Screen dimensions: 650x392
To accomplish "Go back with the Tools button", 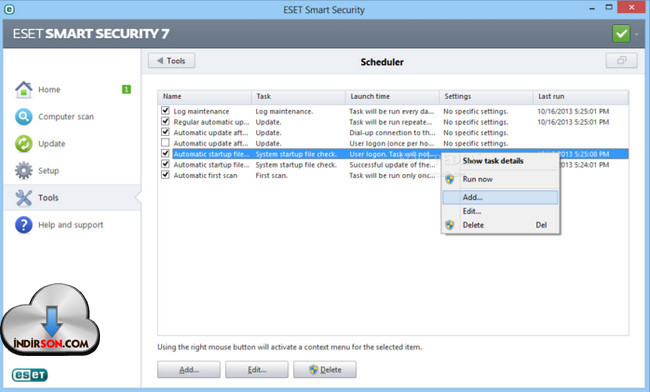I will tap(172, 61).
